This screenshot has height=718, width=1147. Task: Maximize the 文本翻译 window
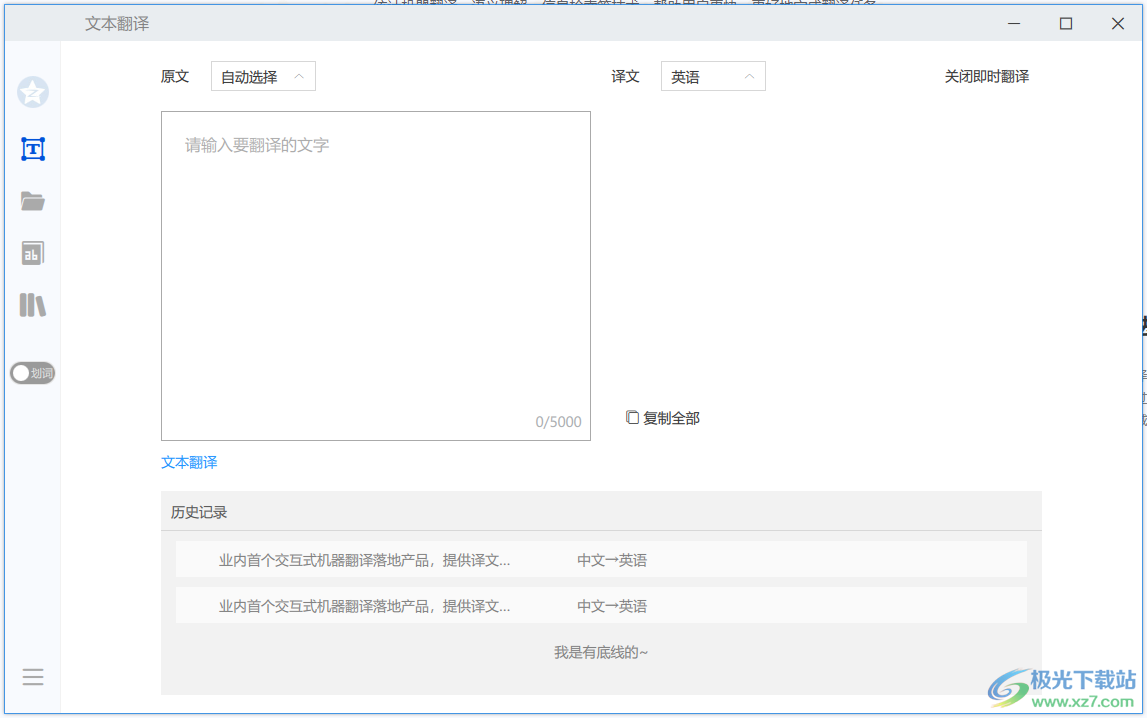1066,23
